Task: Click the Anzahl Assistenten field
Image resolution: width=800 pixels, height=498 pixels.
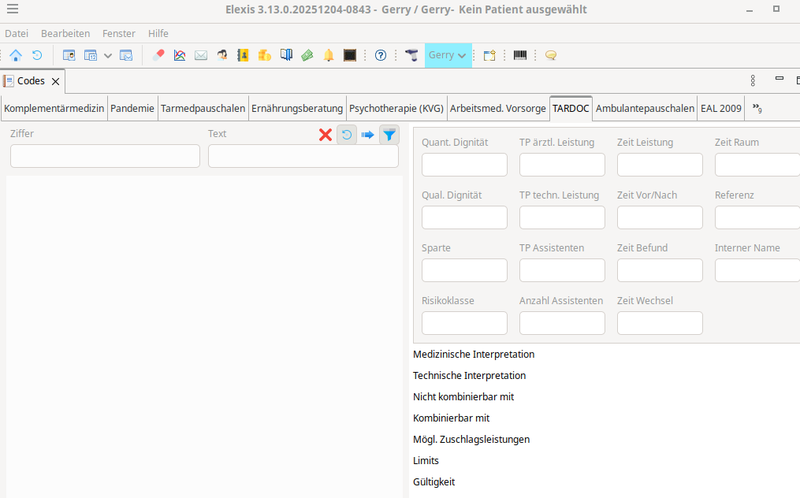Action: (562, 323)
